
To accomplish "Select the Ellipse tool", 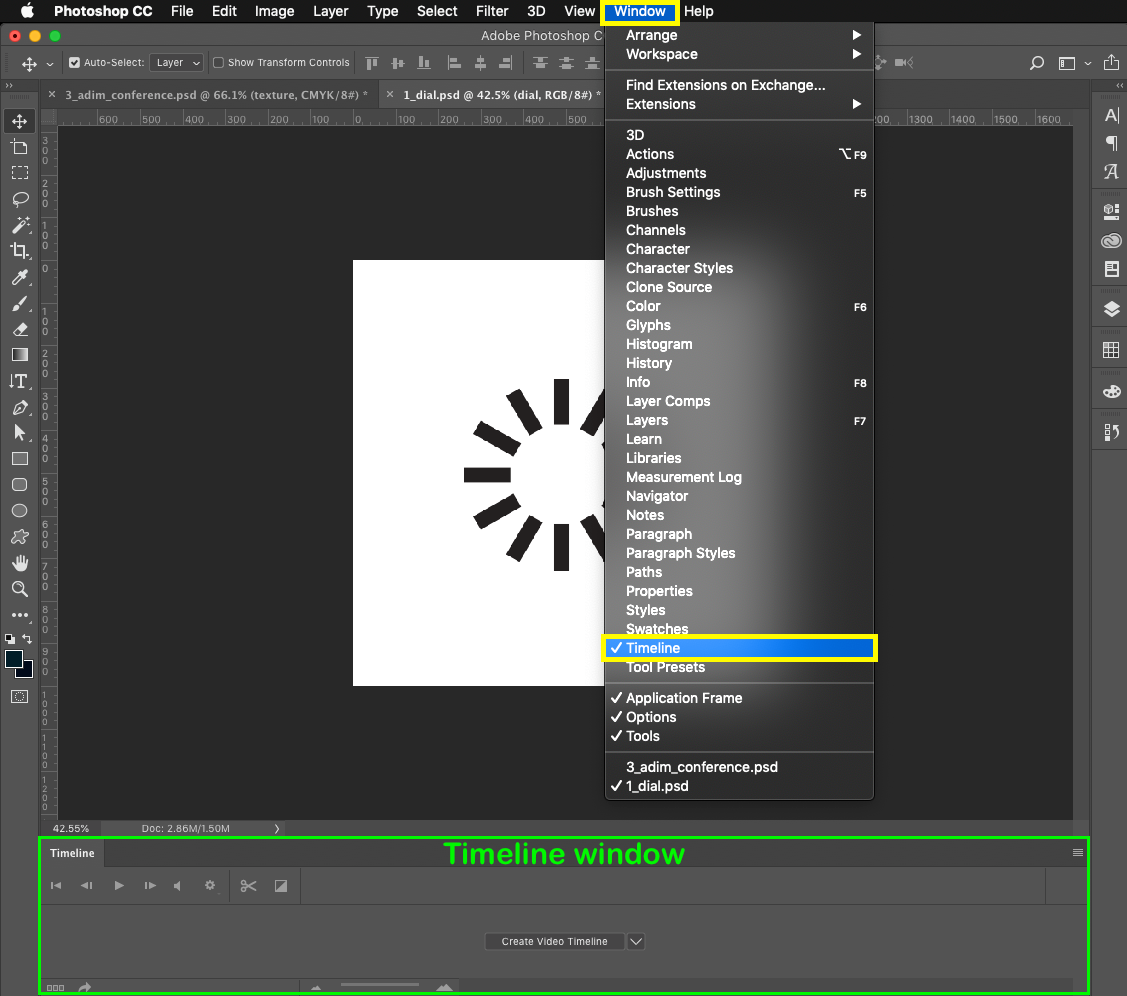I will tap(19, 510).
